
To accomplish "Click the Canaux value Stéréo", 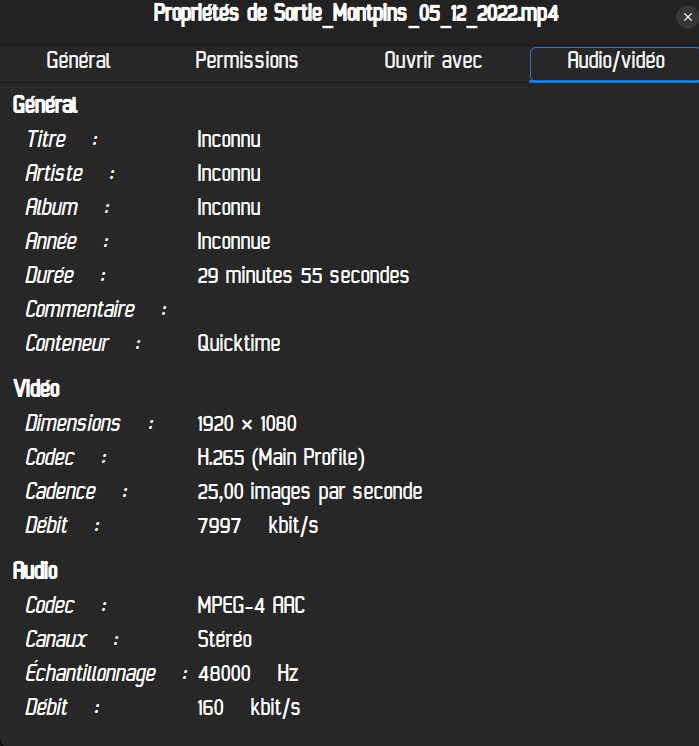I will pos(225,640).
